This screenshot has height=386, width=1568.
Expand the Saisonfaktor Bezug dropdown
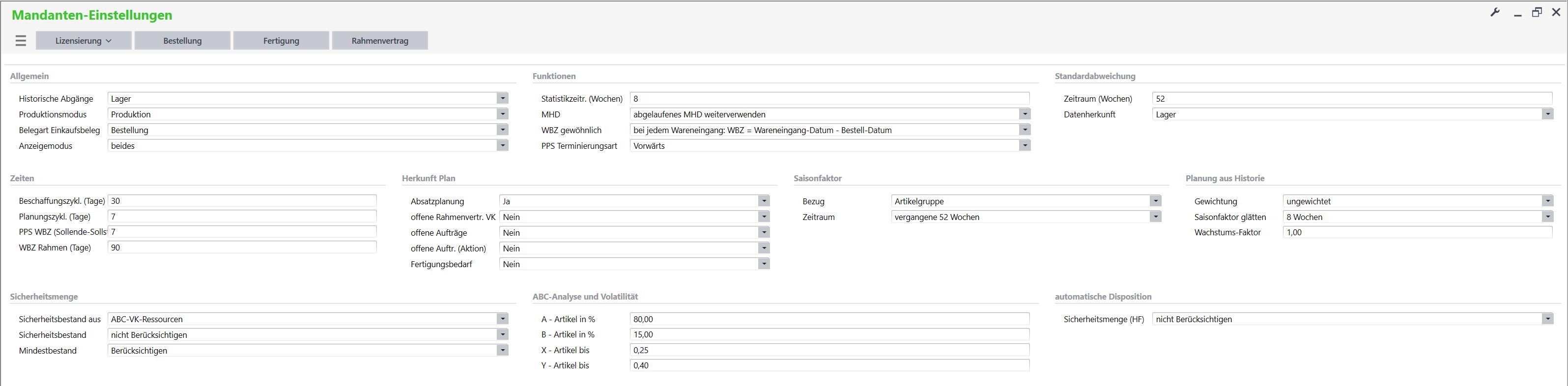[x=1155, y=201]
